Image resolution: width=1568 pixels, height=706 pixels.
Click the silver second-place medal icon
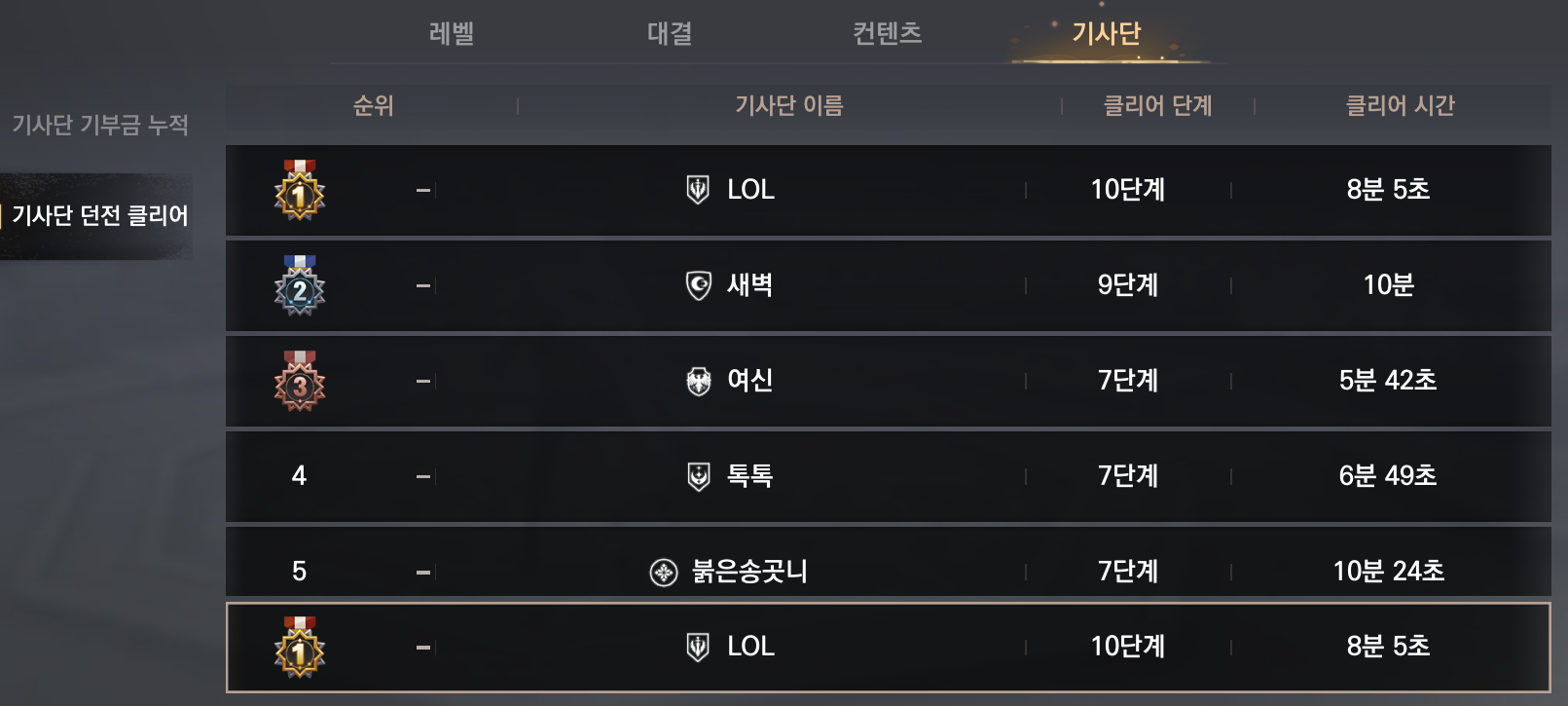(x=299, y=286)
